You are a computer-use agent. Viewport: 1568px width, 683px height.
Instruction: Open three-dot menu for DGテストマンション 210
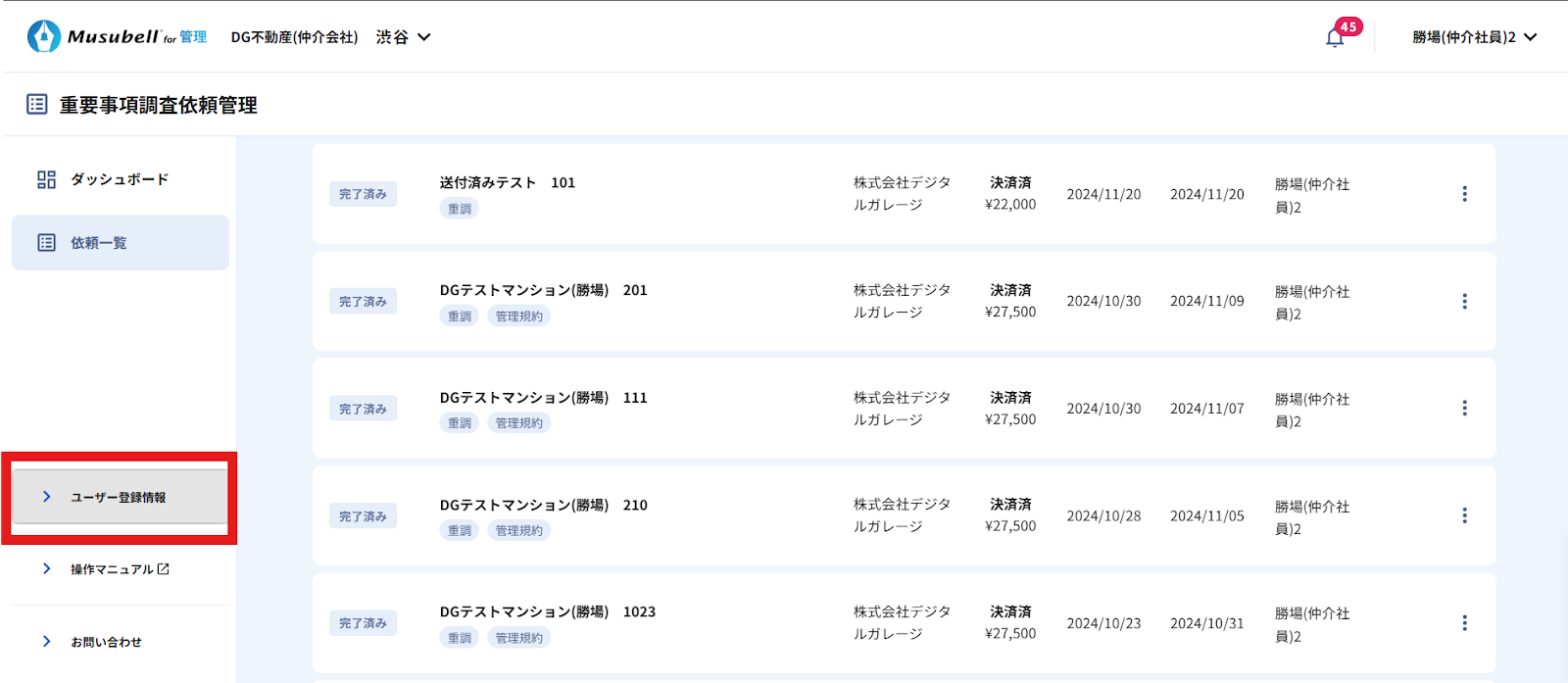click(x=1464, y=515)
